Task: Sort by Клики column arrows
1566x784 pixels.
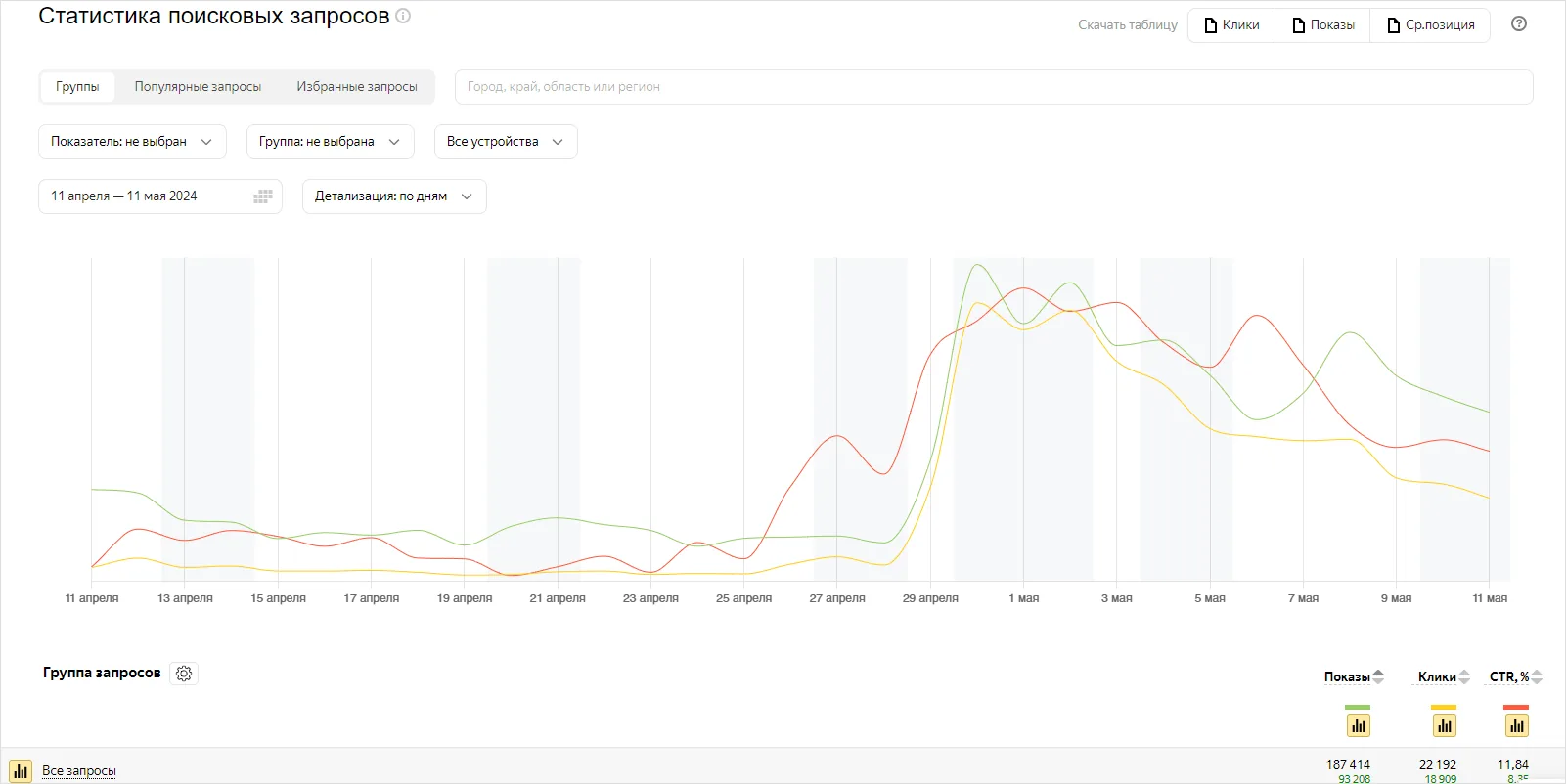Action: 1464,676
